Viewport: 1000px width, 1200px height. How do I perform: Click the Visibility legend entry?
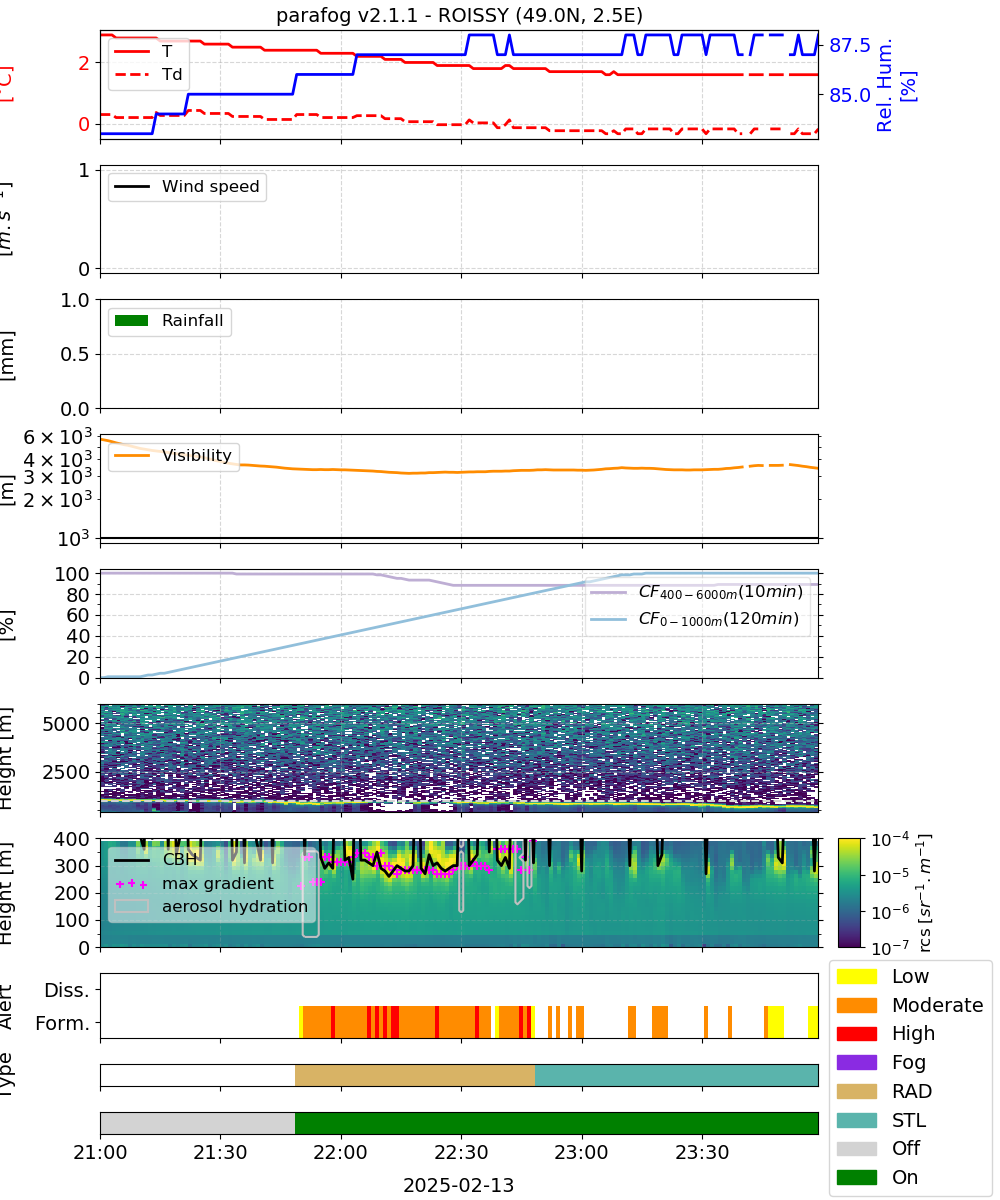[x=174, y=456]
